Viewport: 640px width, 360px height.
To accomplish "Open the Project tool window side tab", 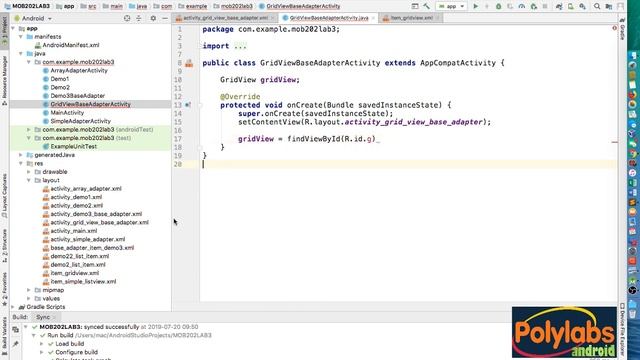I will pos(4,30).
